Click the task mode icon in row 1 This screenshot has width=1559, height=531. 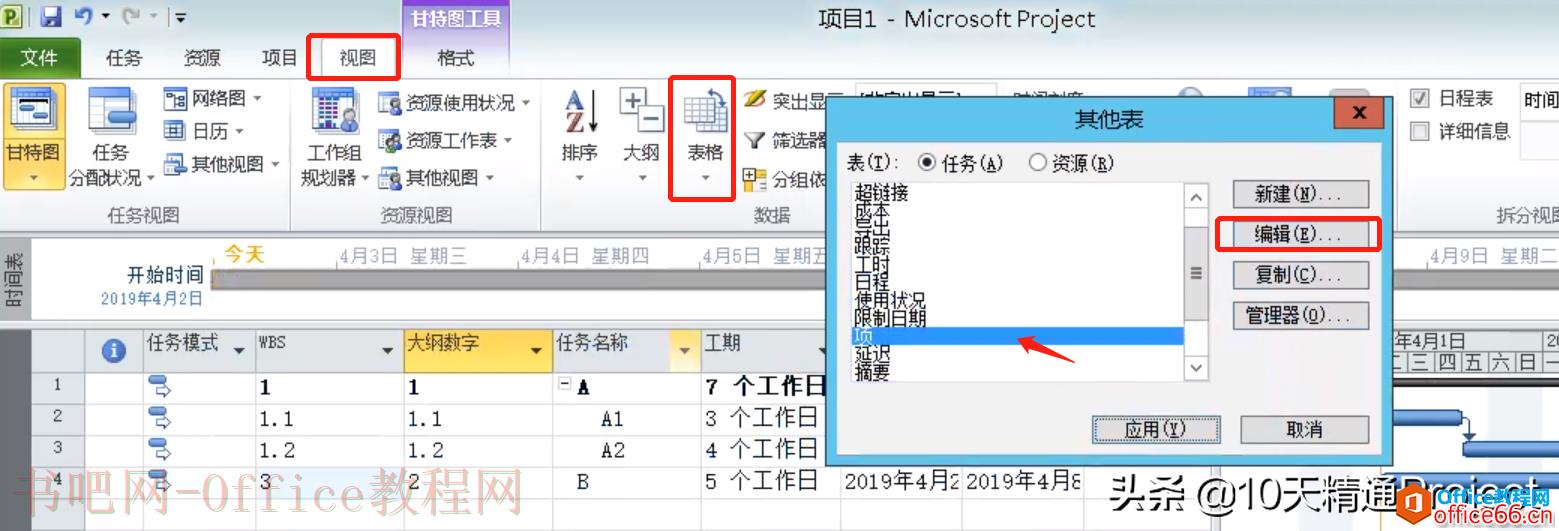point(160,386)
